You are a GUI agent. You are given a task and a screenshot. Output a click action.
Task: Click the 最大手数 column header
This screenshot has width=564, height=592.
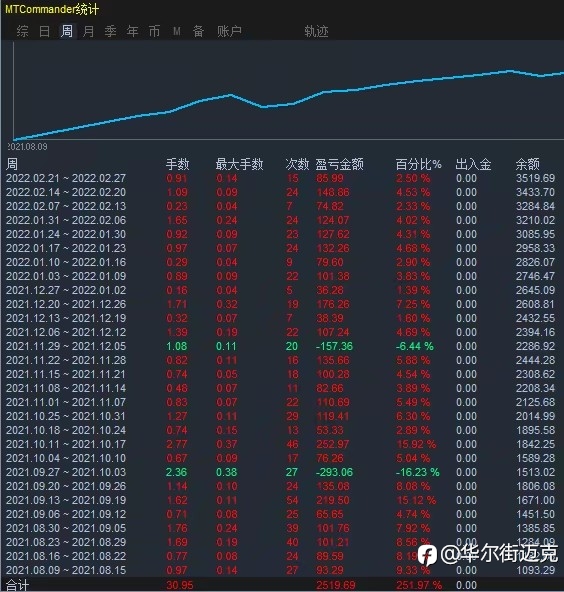(x=239, y=164)
